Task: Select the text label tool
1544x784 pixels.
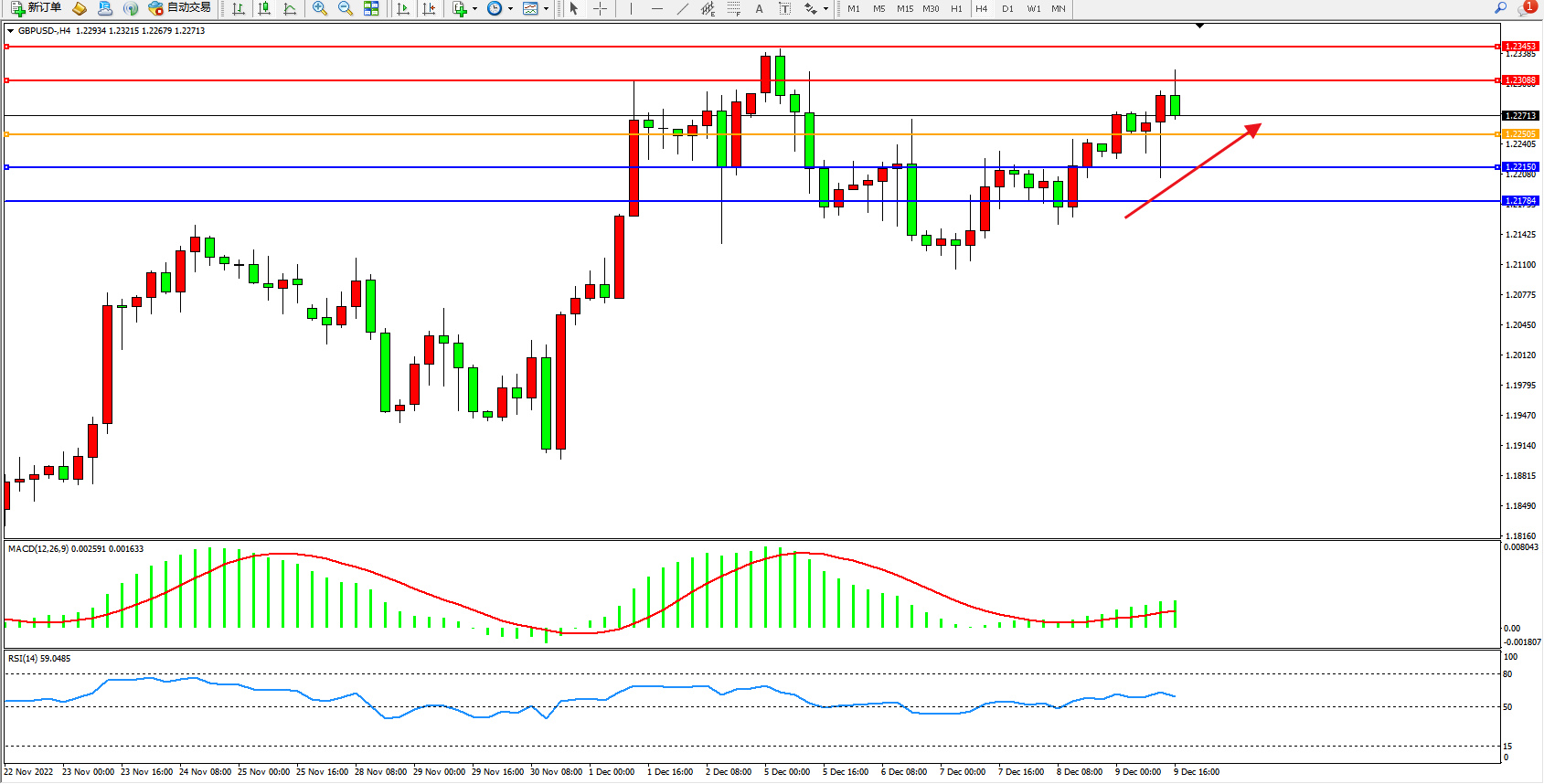Action: (x=759, y=8)
